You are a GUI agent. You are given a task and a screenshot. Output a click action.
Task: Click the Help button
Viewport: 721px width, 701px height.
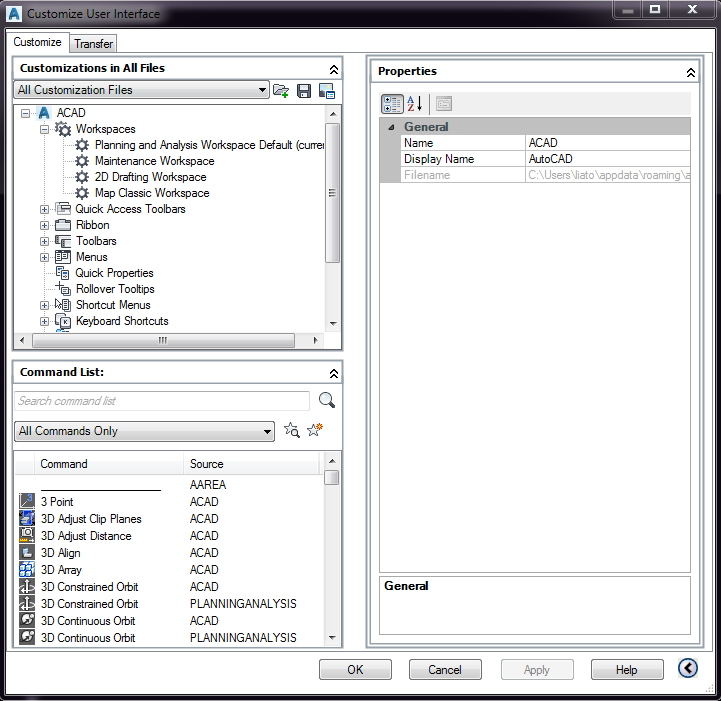(627, 669)
